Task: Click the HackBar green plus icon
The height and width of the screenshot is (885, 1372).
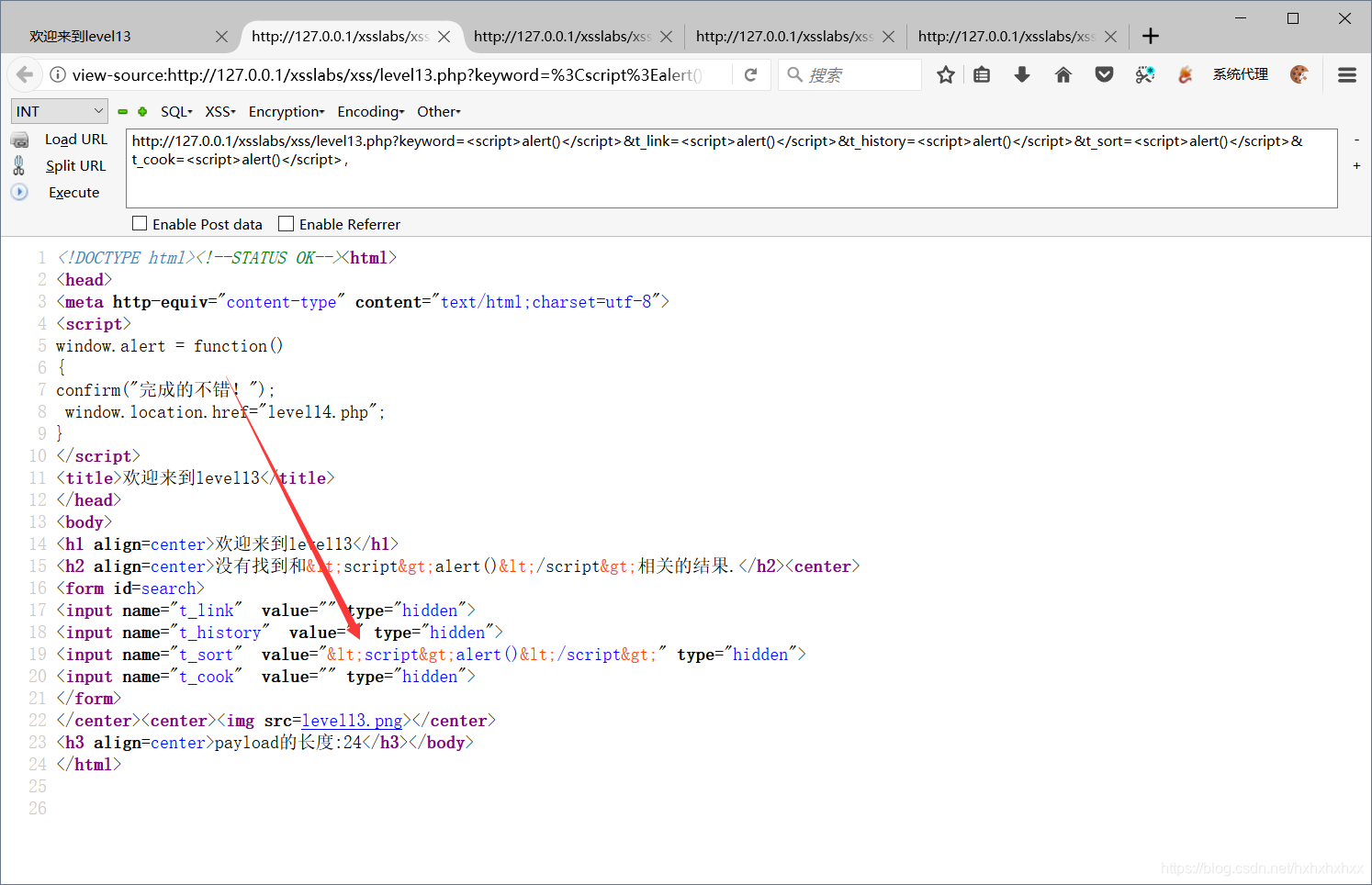Action: click(142, 111)
